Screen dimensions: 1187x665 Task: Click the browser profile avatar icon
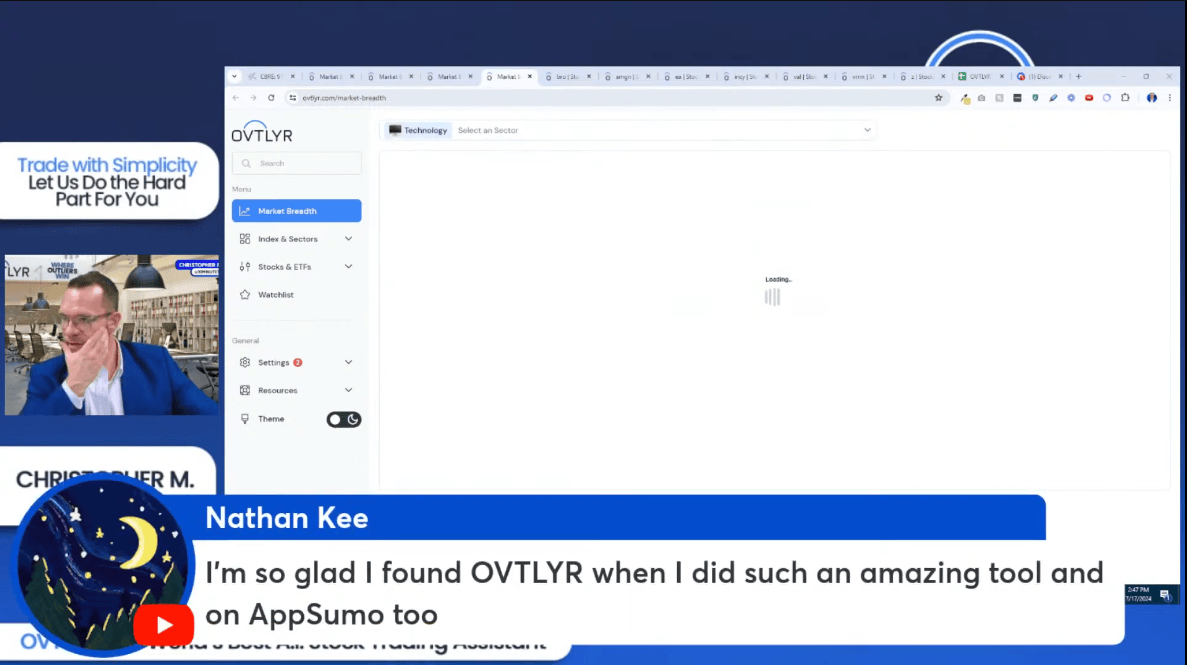pyautogui.click(x=1151, y=98)
